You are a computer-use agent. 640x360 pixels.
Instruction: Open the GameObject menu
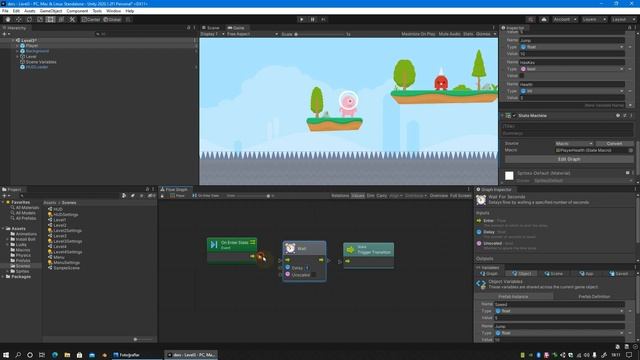pyautogui.click(x=51, y=11)
